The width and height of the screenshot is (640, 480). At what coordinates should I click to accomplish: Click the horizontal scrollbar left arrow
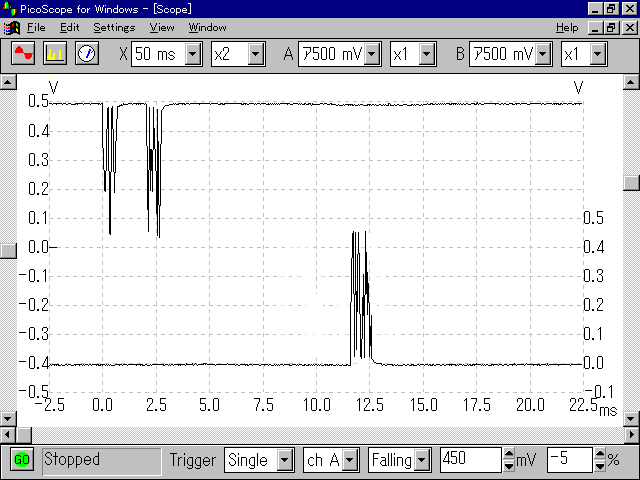point(8,435)
